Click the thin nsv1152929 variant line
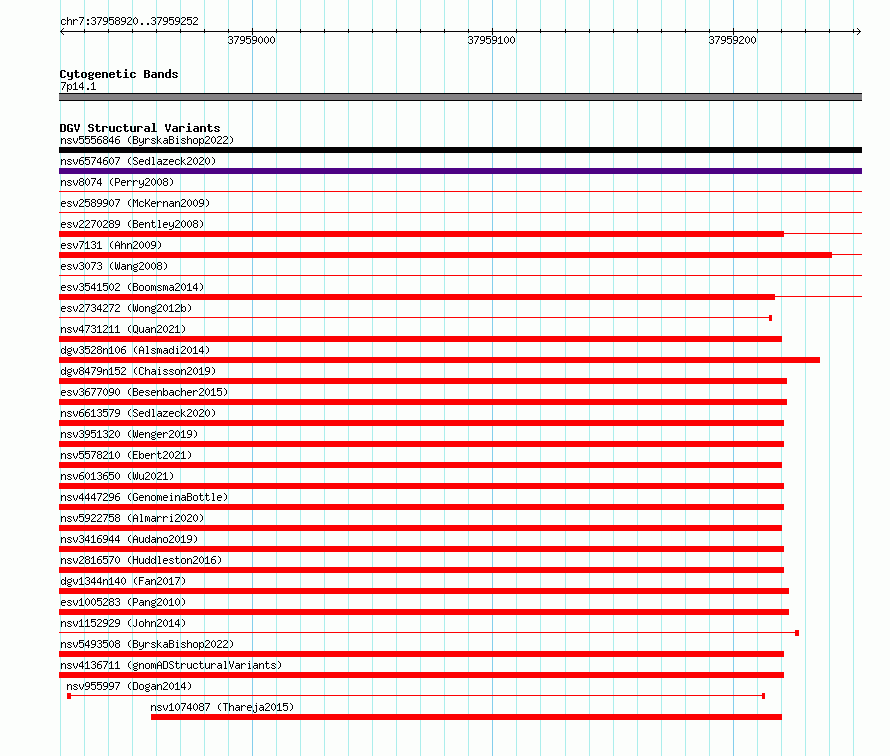Viewport: 890px width, 756px height. tap(429, 633)
